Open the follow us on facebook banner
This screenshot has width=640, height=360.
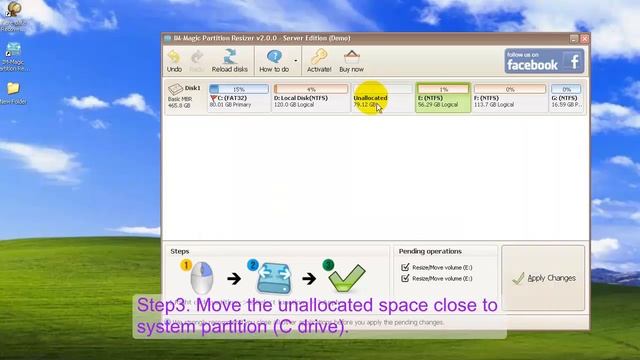[544, 61]
